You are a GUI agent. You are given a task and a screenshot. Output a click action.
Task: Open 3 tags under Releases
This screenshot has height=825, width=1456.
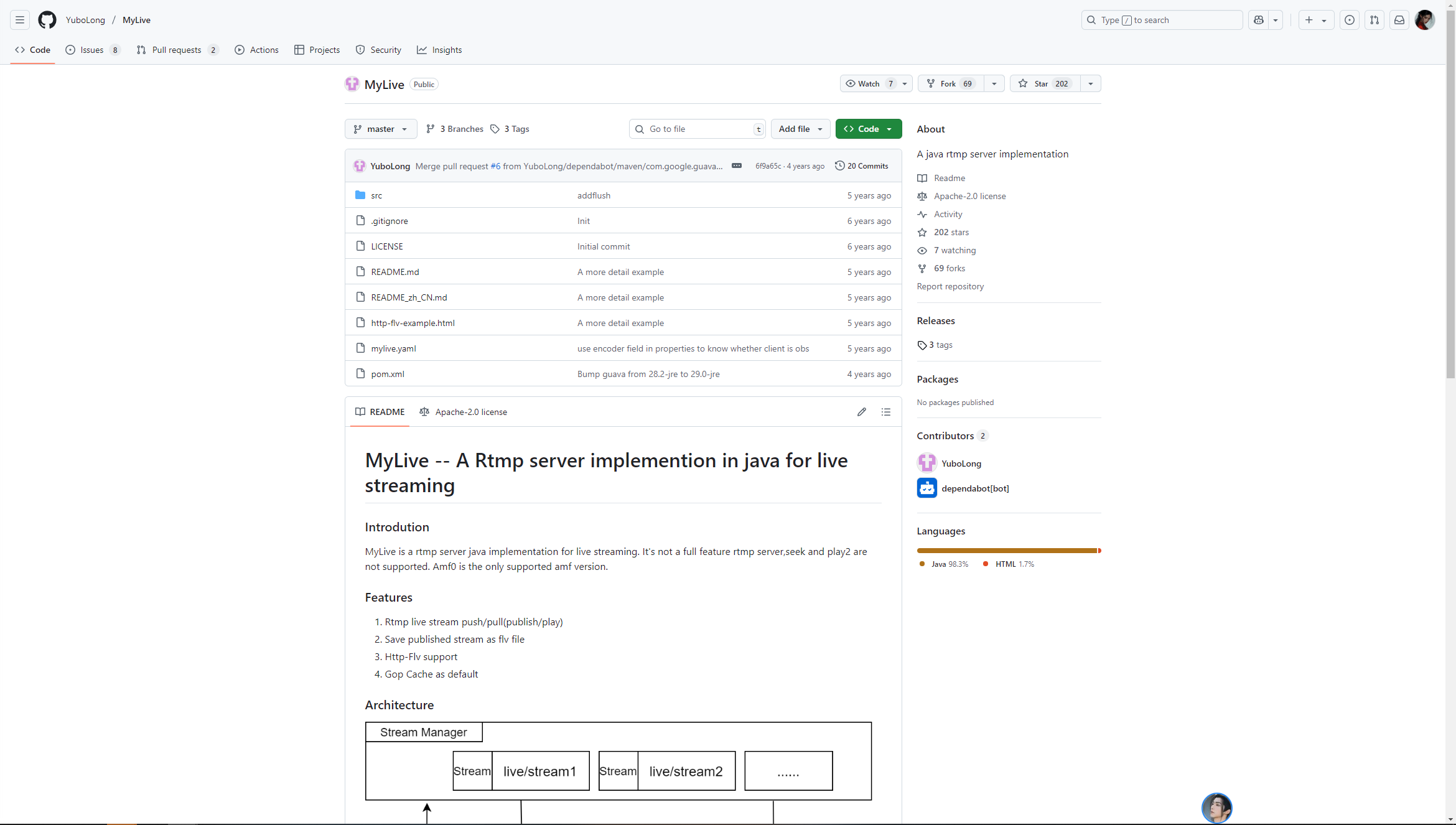[935, 345]
